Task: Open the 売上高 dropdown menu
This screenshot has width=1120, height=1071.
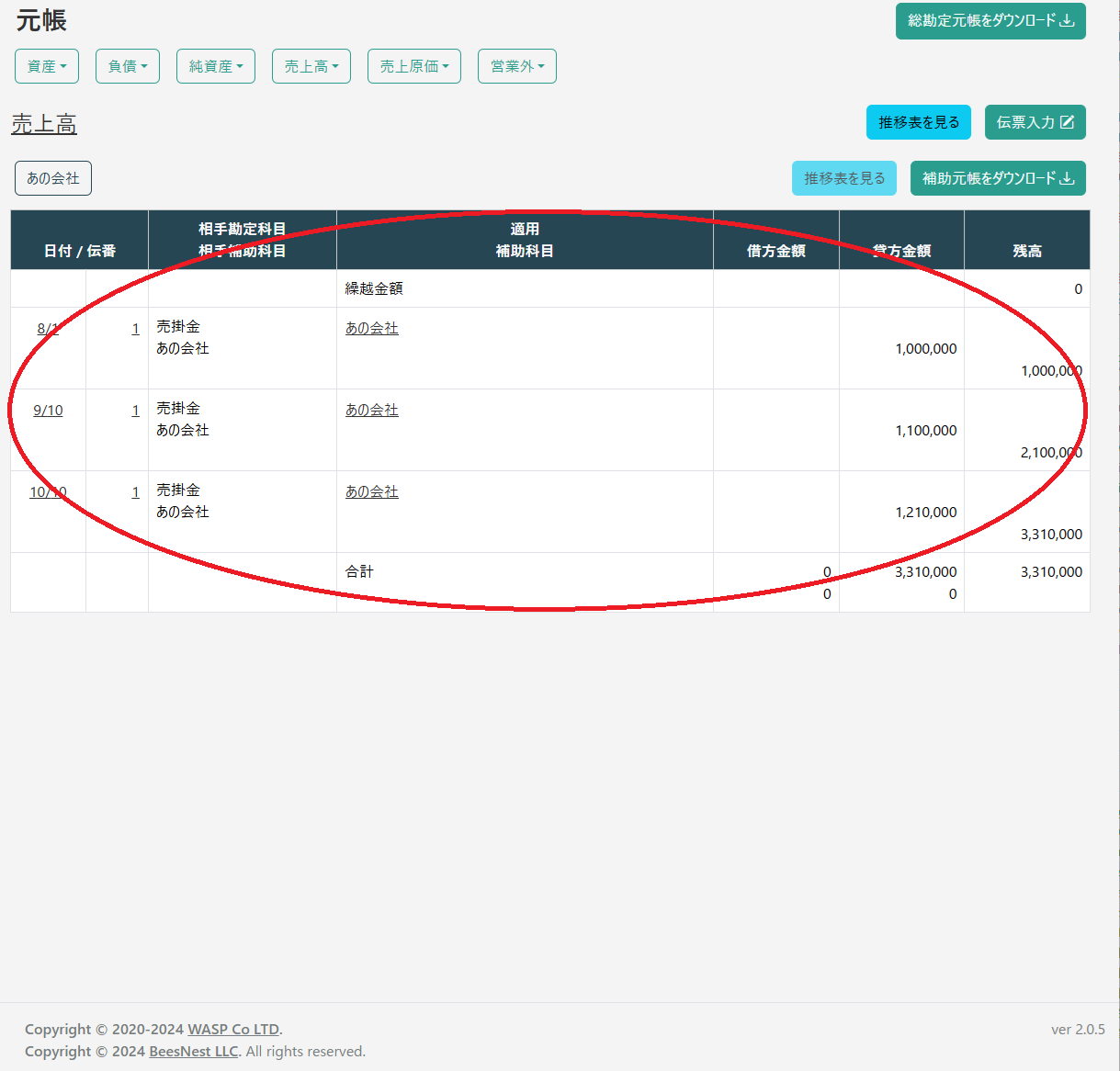Action: pos(311,66)
